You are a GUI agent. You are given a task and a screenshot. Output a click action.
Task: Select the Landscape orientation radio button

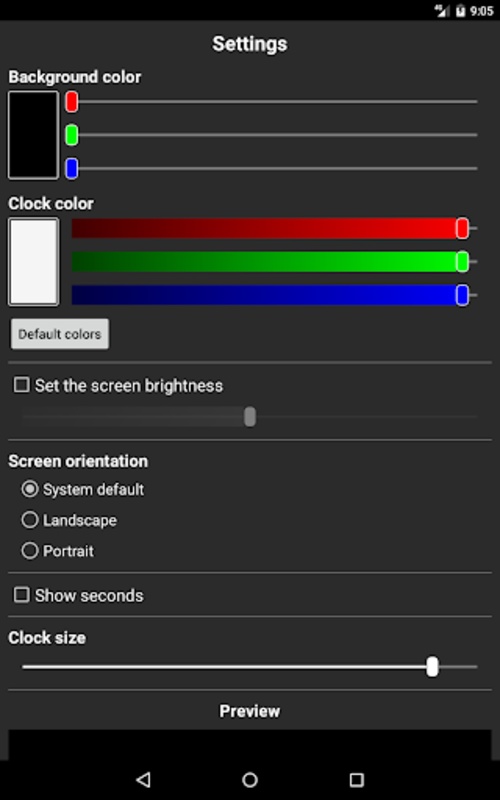30,520
